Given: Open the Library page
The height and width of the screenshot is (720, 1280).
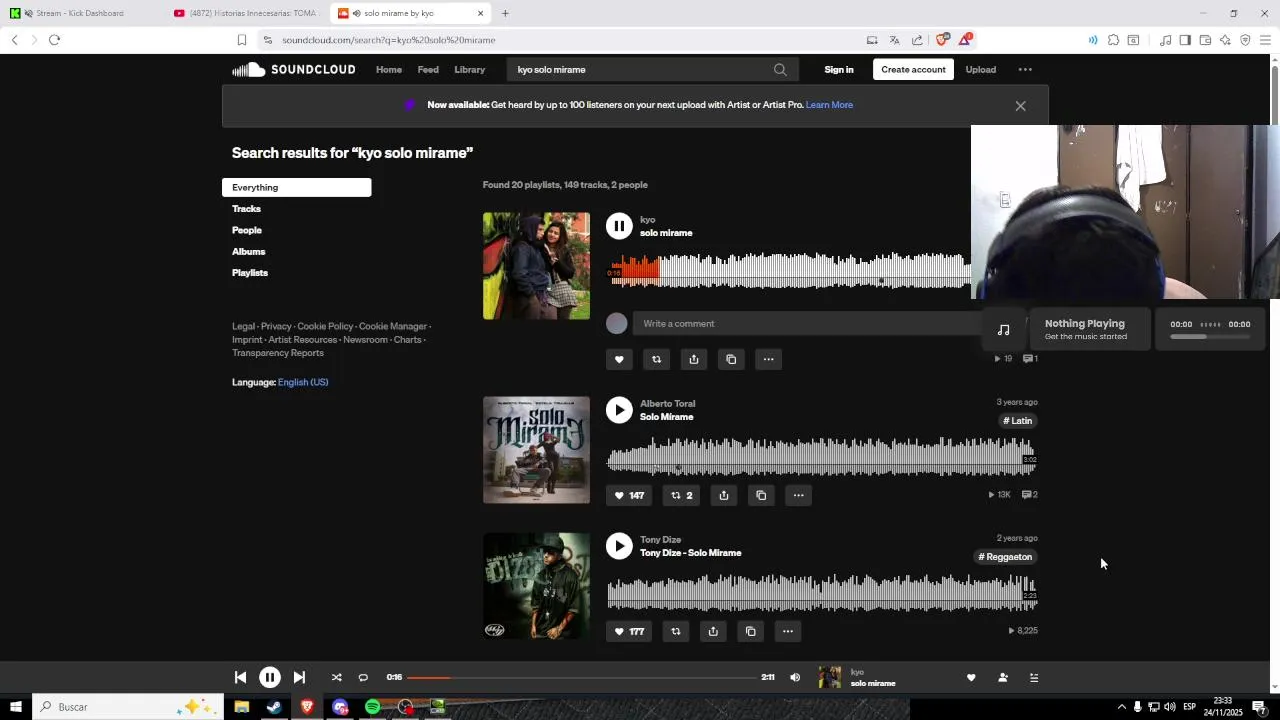Looking at the screenshot, I should pyautogui.click(x=469, y=70).
